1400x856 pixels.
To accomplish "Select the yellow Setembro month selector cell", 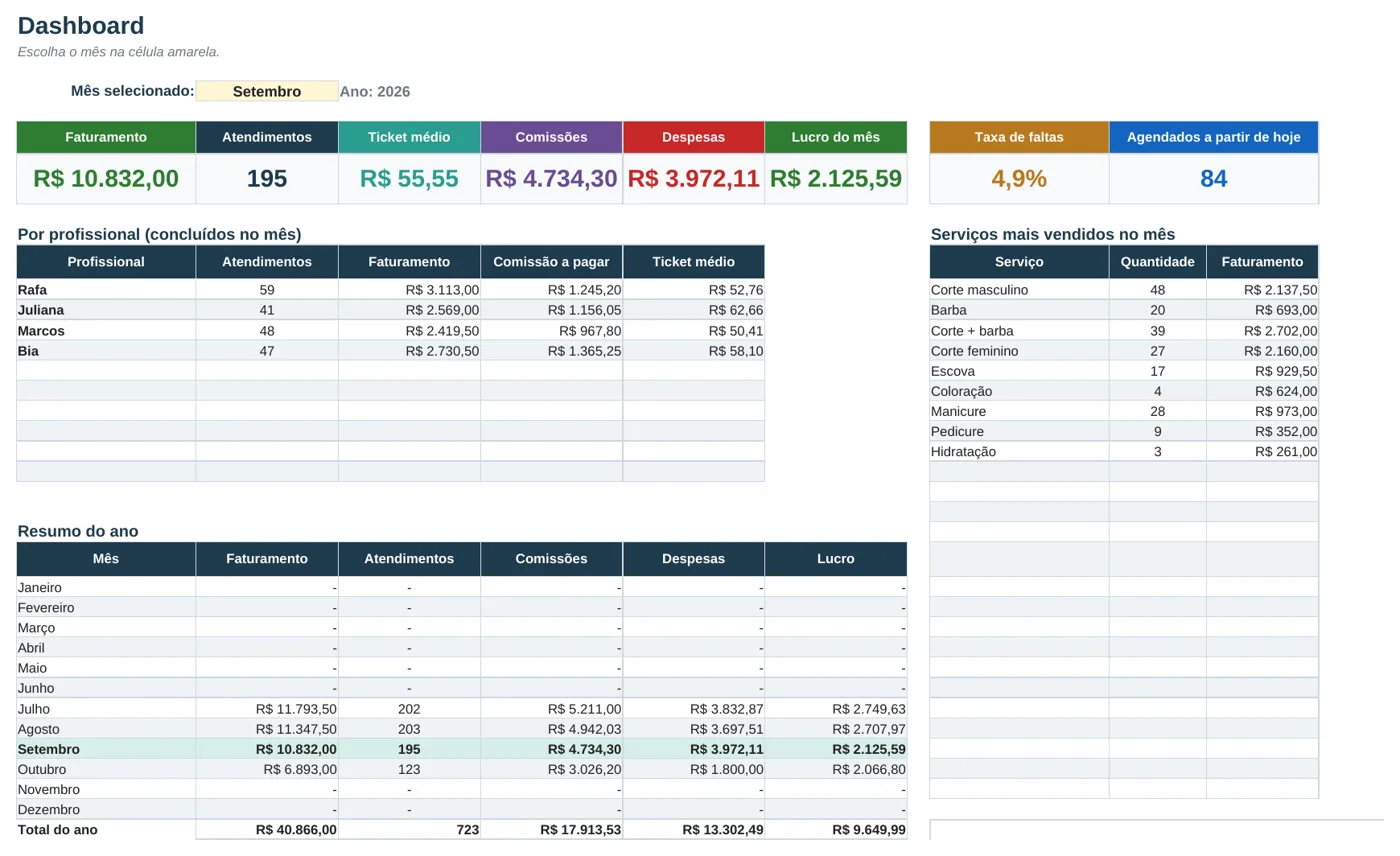I will coord(267,91).
